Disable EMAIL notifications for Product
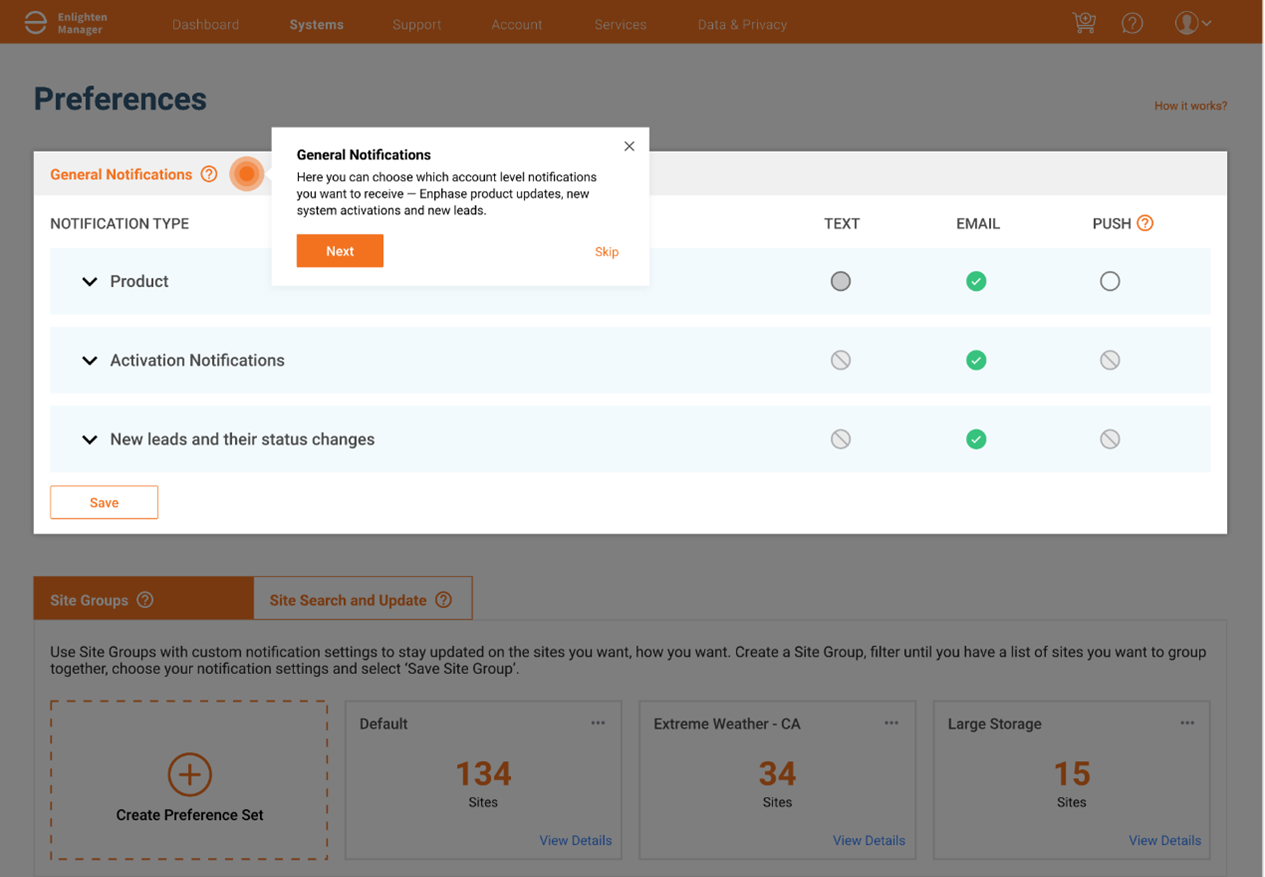This screenshot has height=877, width=1265. pyautogui.click(x=976, y=281)
